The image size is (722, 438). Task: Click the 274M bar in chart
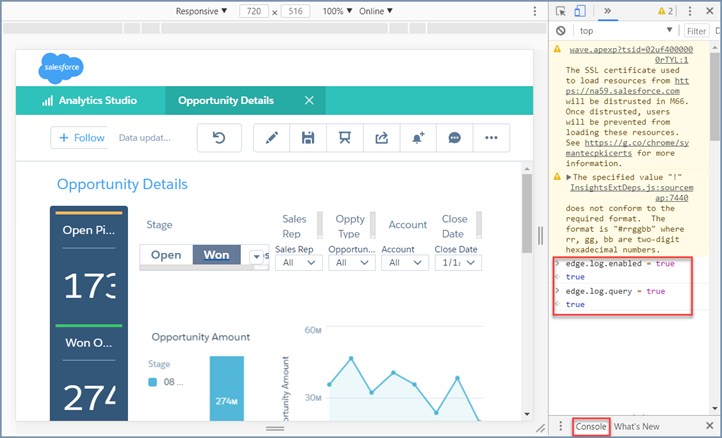tap(227, 388)
